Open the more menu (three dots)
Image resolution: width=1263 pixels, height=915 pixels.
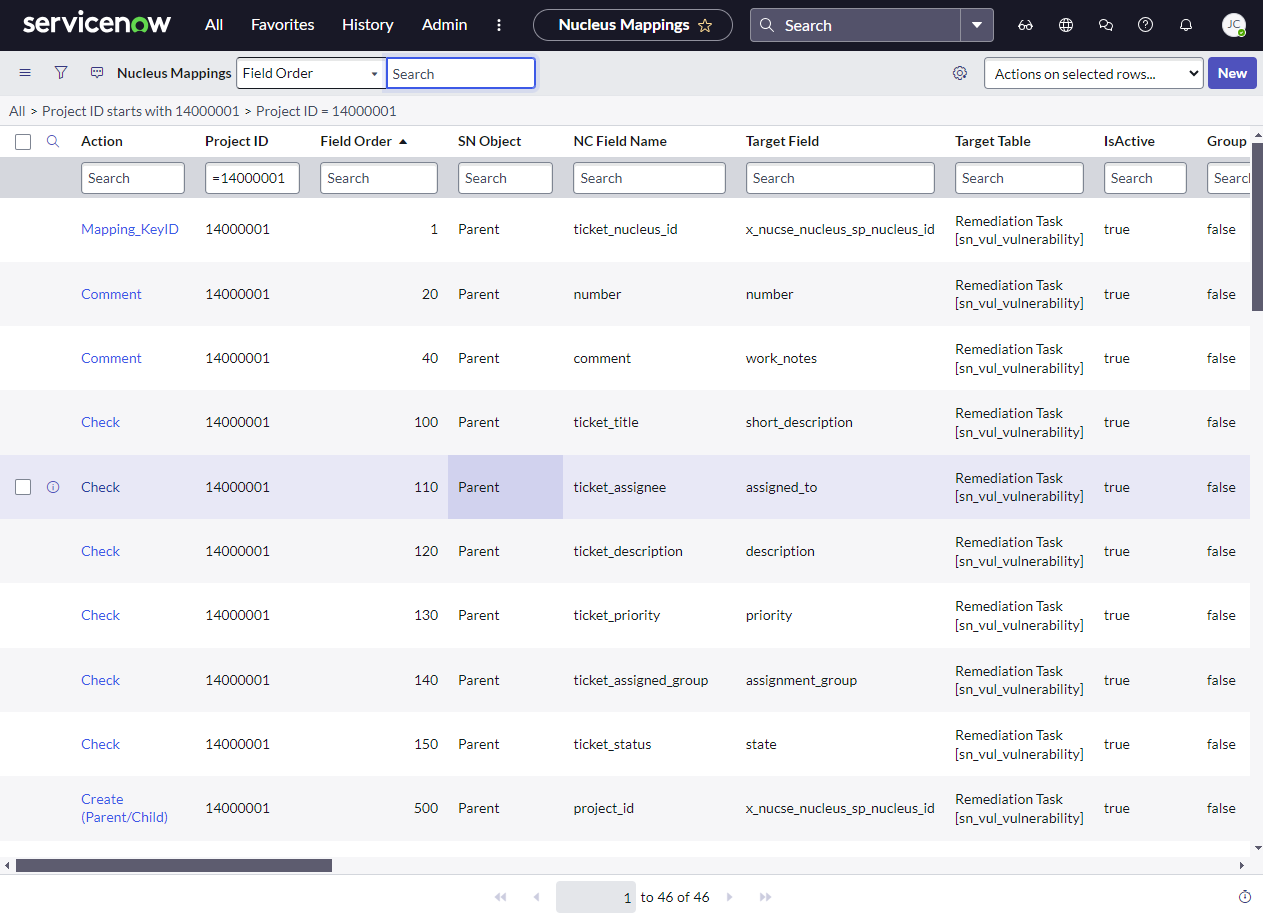point(499,25)
